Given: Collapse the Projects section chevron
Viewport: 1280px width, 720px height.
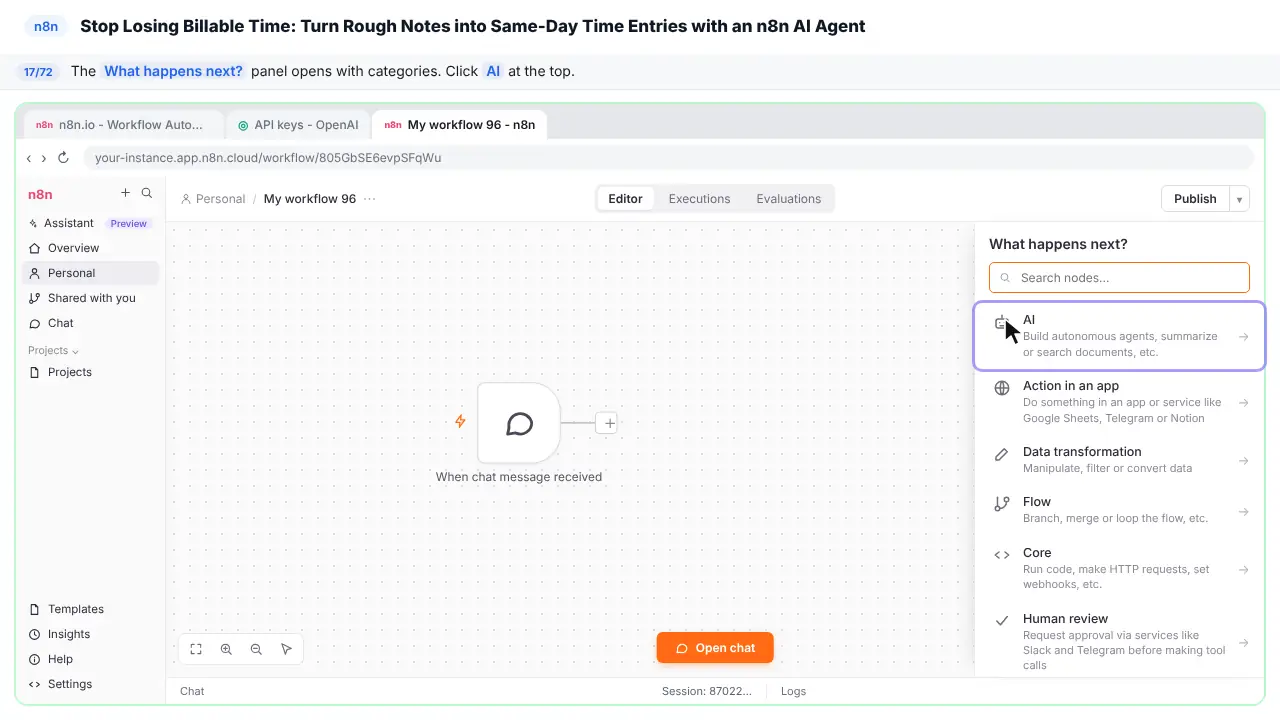Looking at the screenshot, I should click(75, 351).
